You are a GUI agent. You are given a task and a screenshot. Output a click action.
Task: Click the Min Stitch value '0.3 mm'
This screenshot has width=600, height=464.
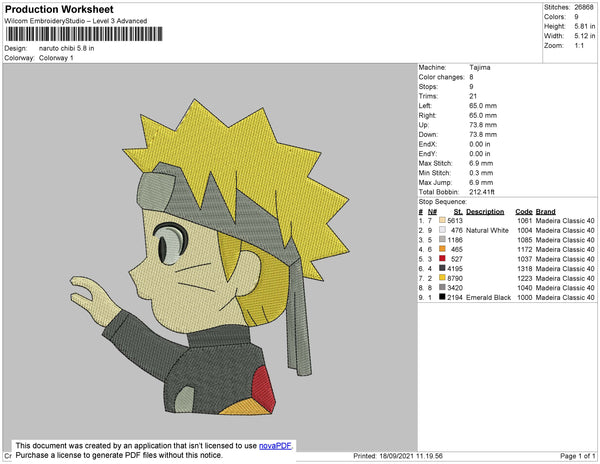(x=481, y=173)
